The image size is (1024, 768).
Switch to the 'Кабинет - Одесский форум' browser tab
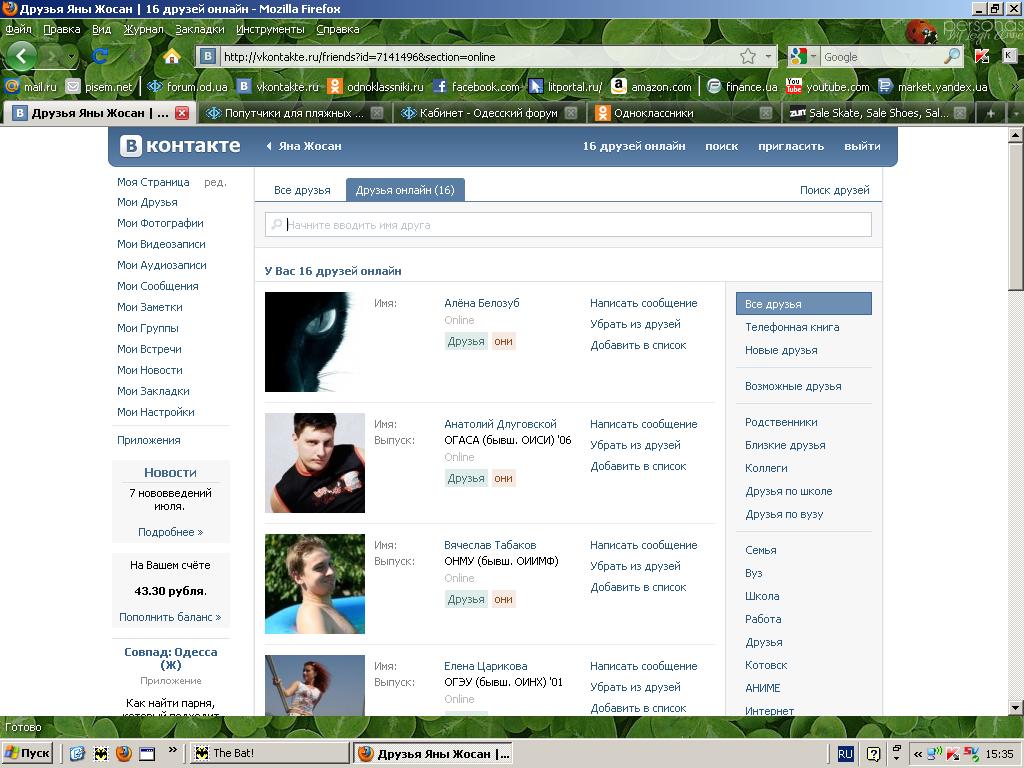(488, 113)
